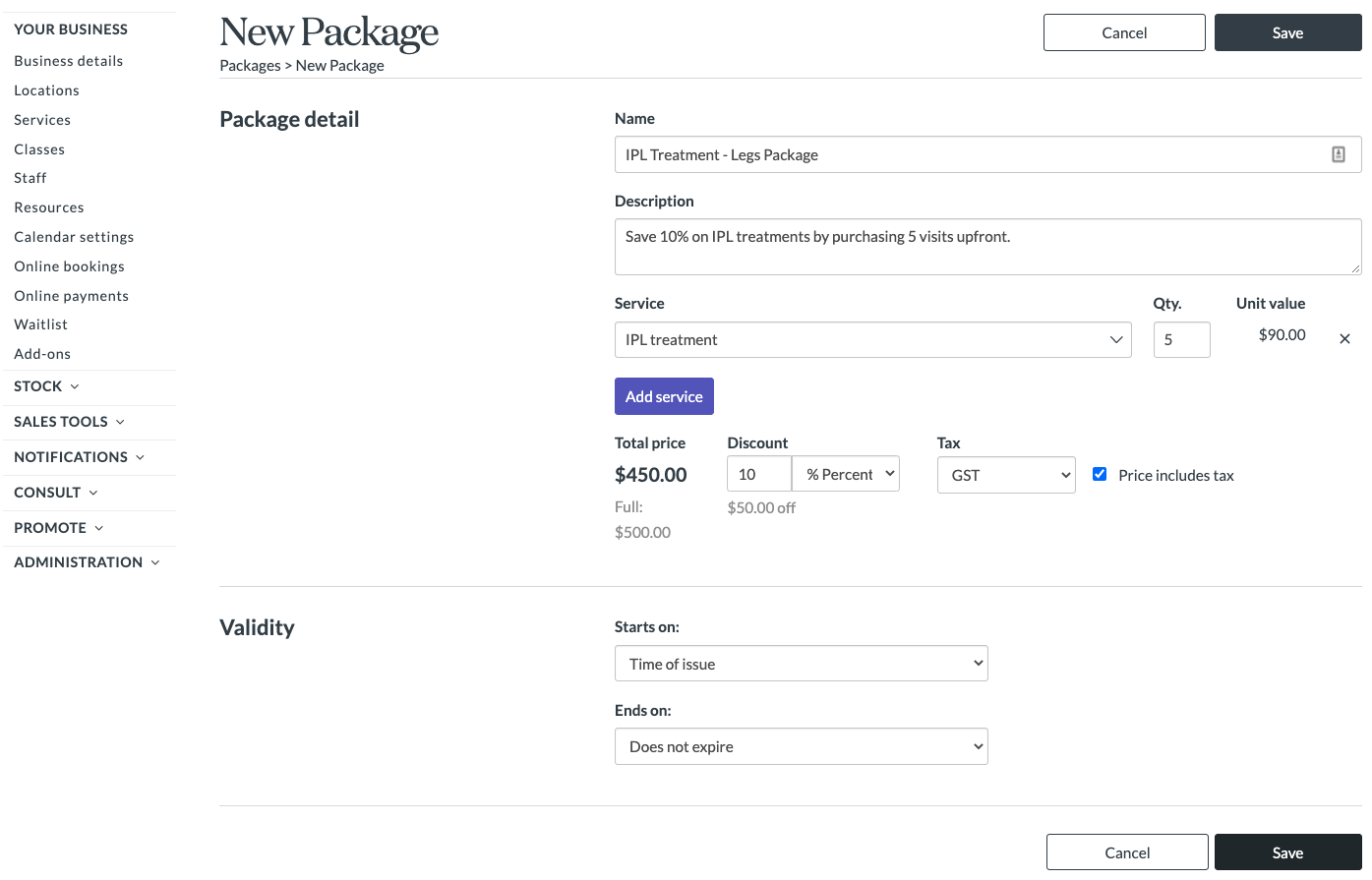
Task: Open the Ends on expiry dropdown
Action: pyautogui.click(x=800, y=746)
